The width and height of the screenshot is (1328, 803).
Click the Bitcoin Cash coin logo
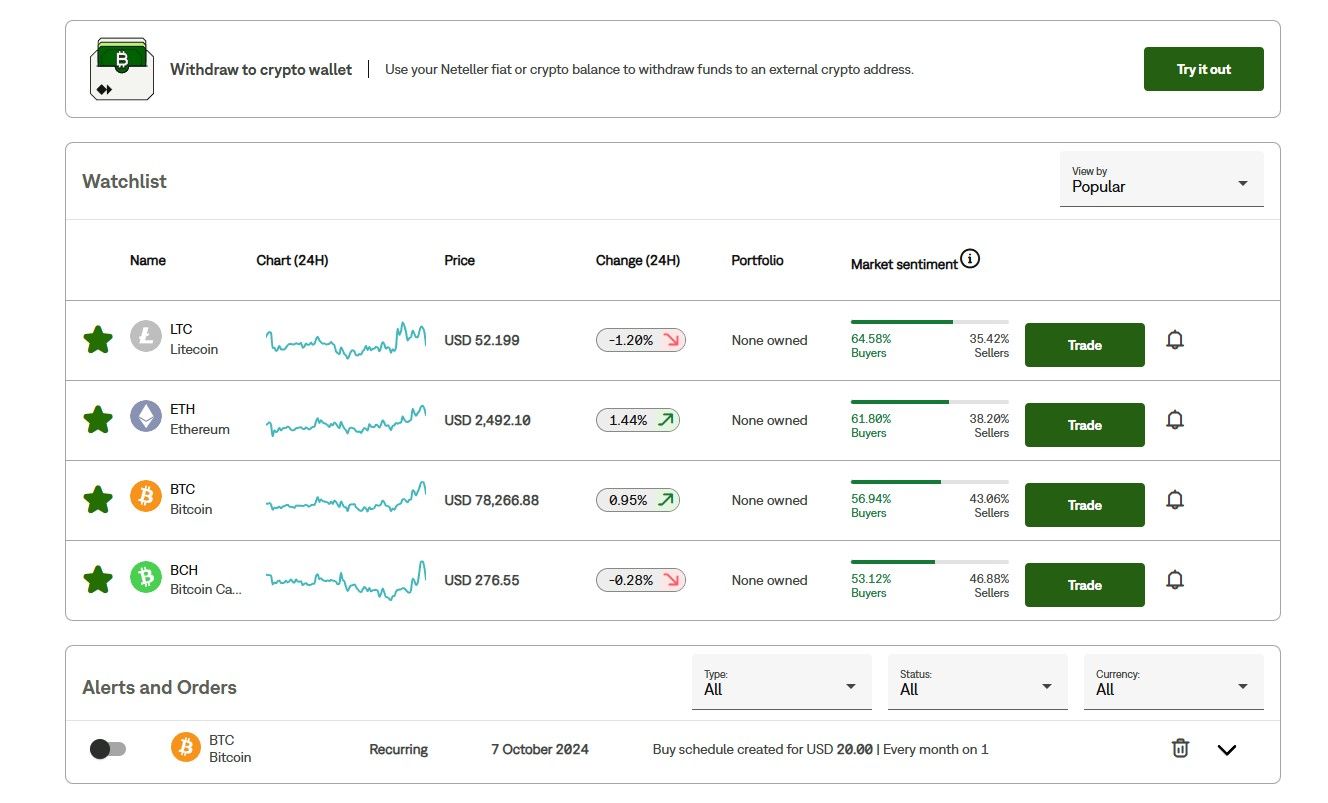pos(146,577)
